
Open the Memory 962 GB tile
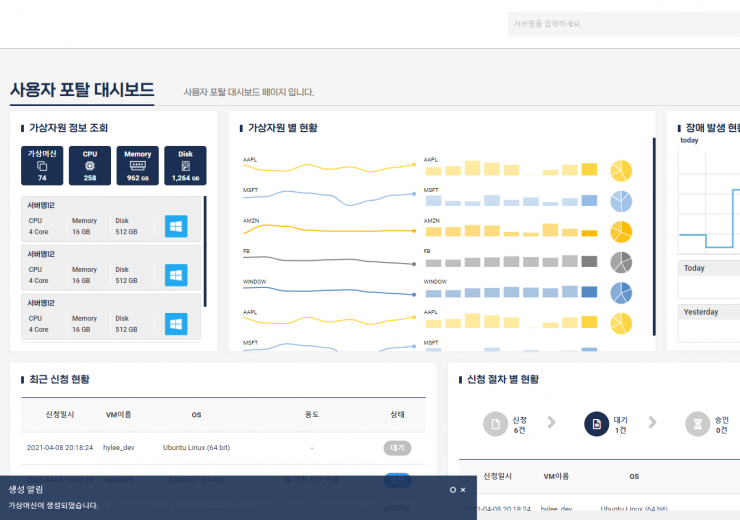click(x=138, y=166)
